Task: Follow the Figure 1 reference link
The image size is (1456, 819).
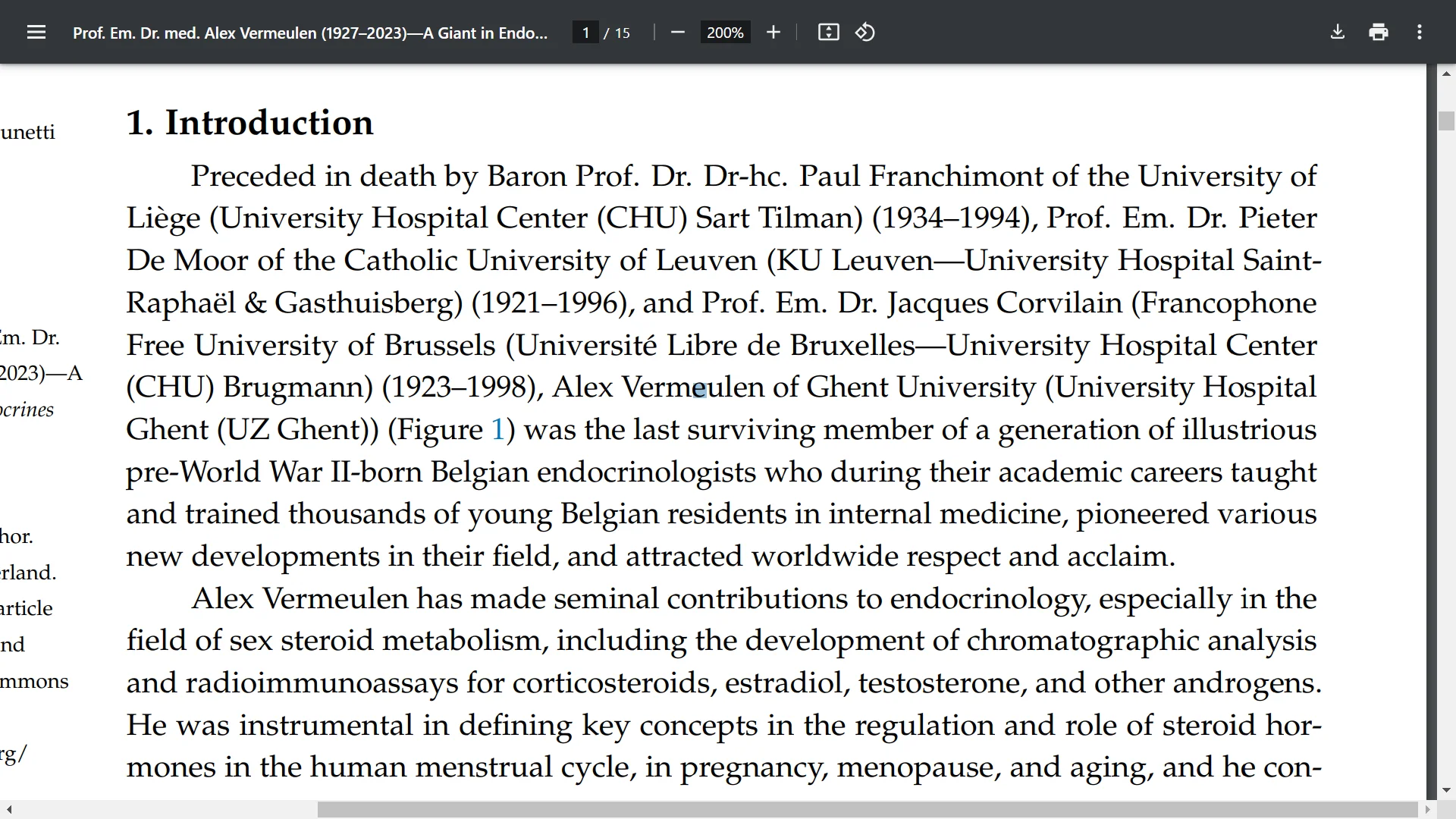Action: pos(497,430)
